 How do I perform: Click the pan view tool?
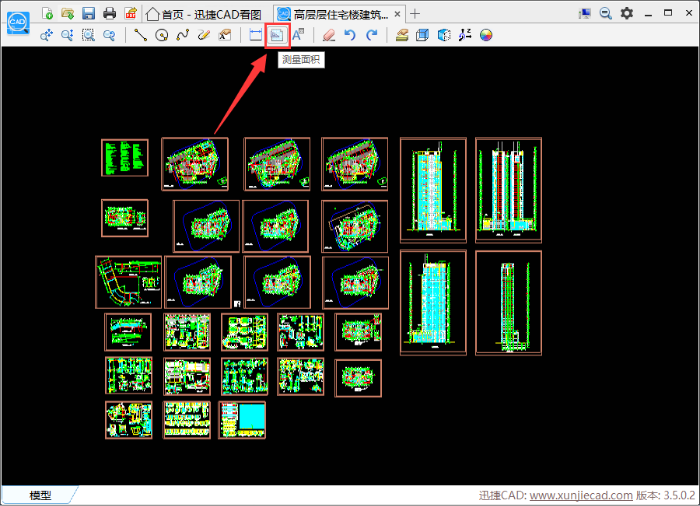[46, 35]
